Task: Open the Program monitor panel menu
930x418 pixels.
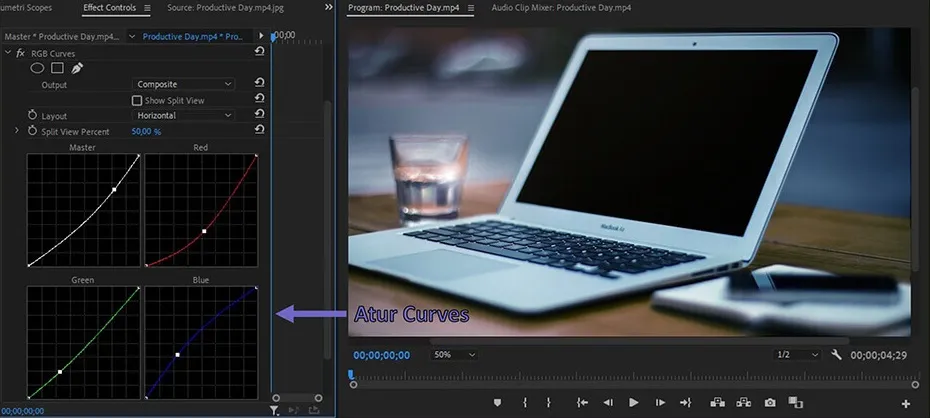Action: pyautogui.click(x=471, y=8)
